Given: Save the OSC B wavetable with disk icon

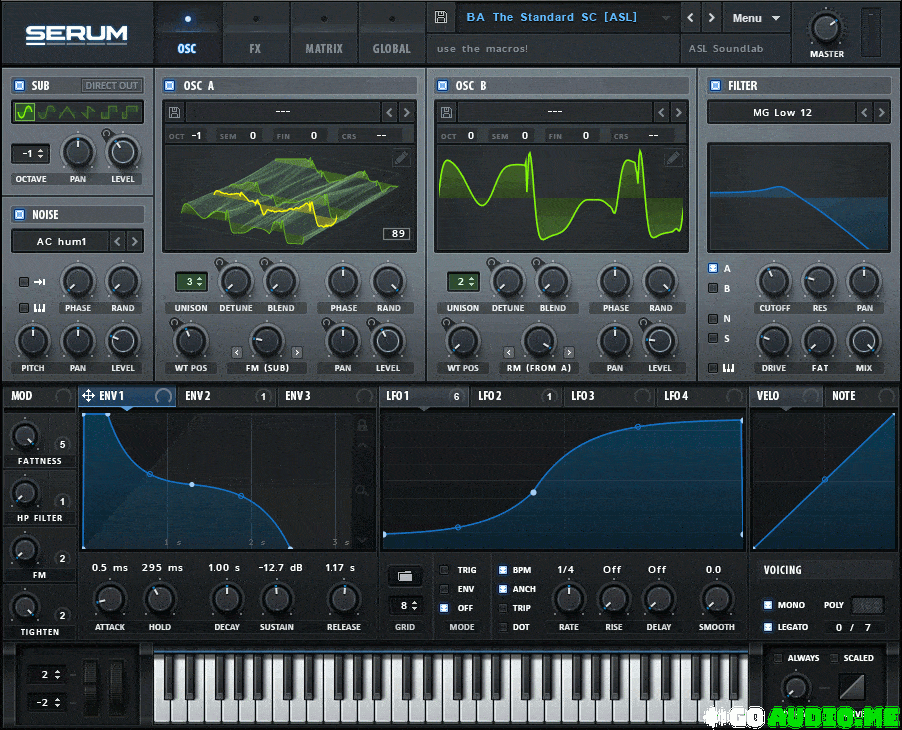Looking at the screenshot, I should (446, 112).
